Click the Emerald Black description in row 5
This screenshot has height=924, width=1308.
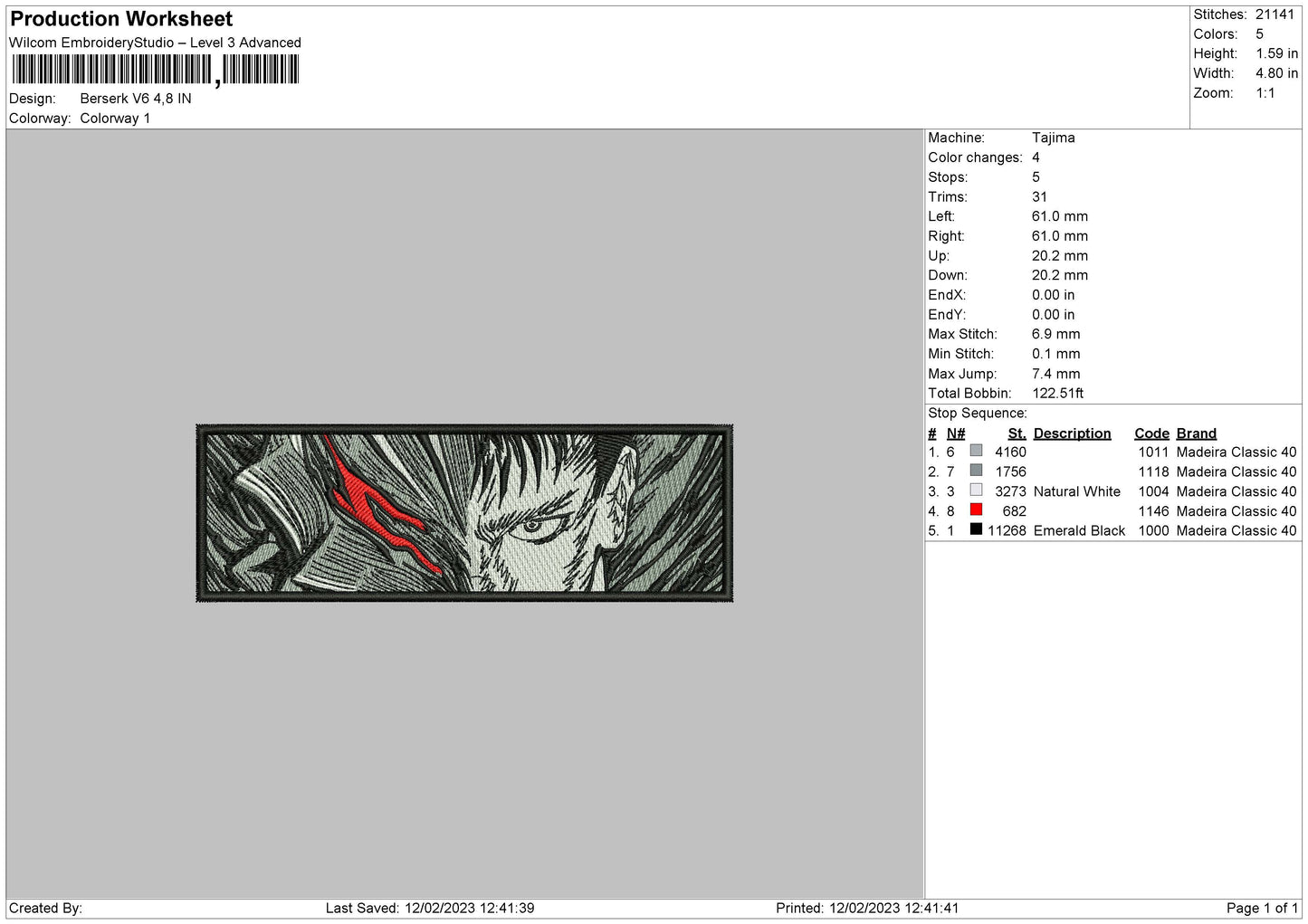coord(1079,530)
